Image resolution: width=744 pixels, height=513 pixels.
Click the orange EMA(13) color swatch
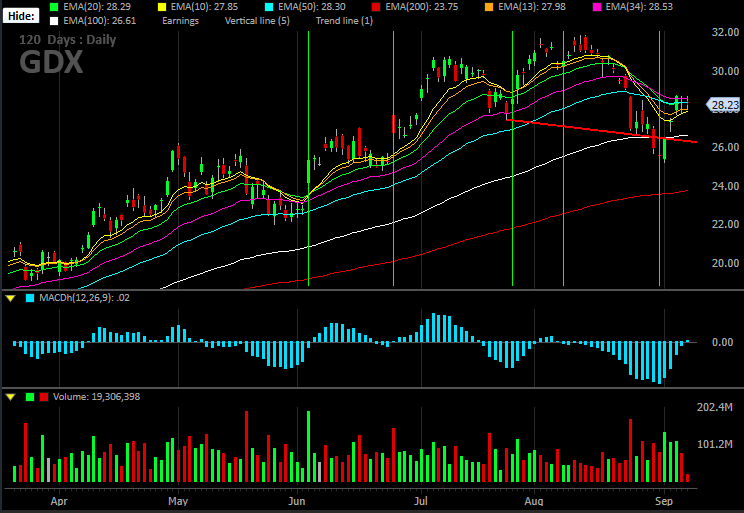click(x=489, y=7)
